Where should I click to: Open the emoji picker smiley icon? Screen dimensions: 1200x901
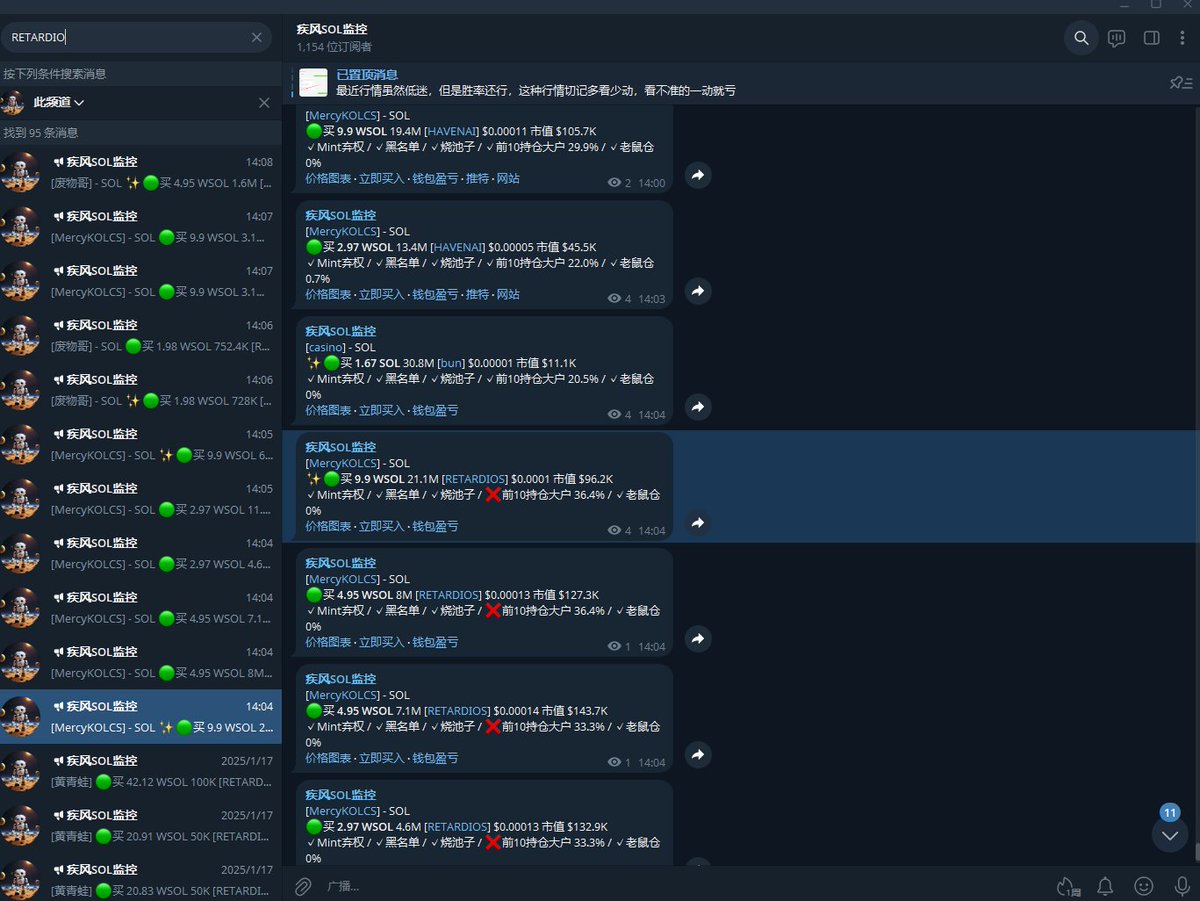1143,885
